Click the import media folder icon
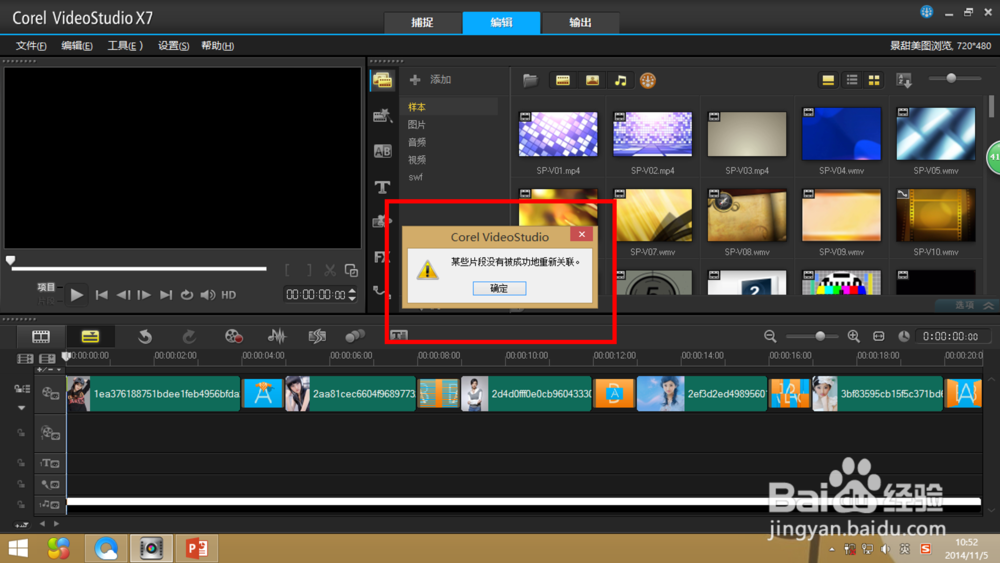This screenshot has height=563, width=1000. click(531, 80)
